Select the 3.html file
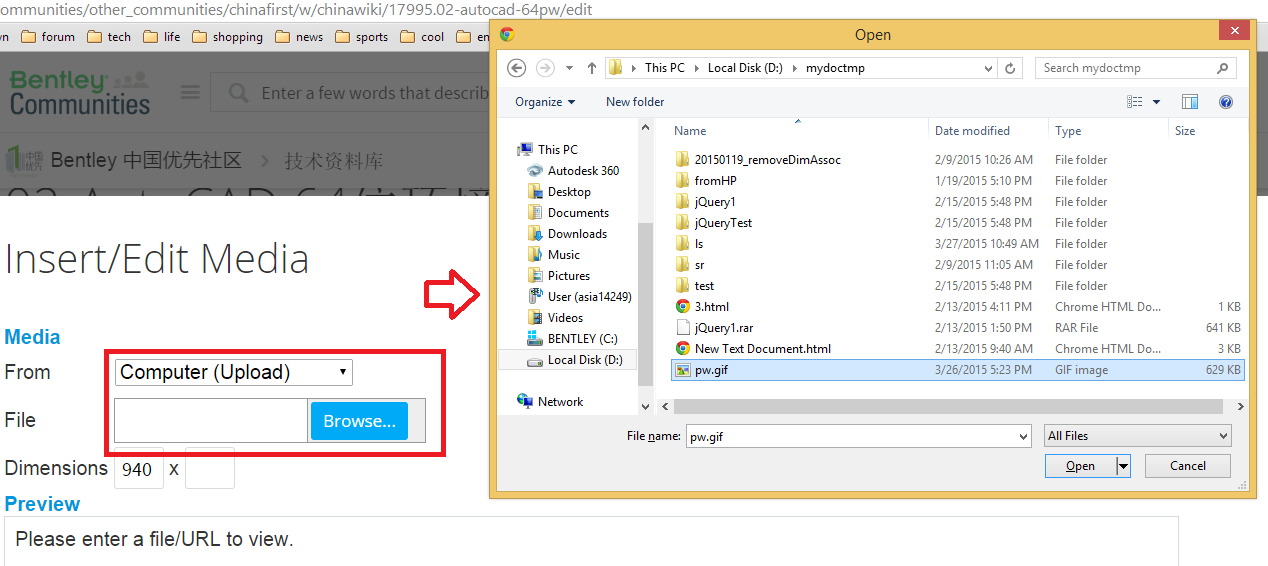 click(702, 307)
